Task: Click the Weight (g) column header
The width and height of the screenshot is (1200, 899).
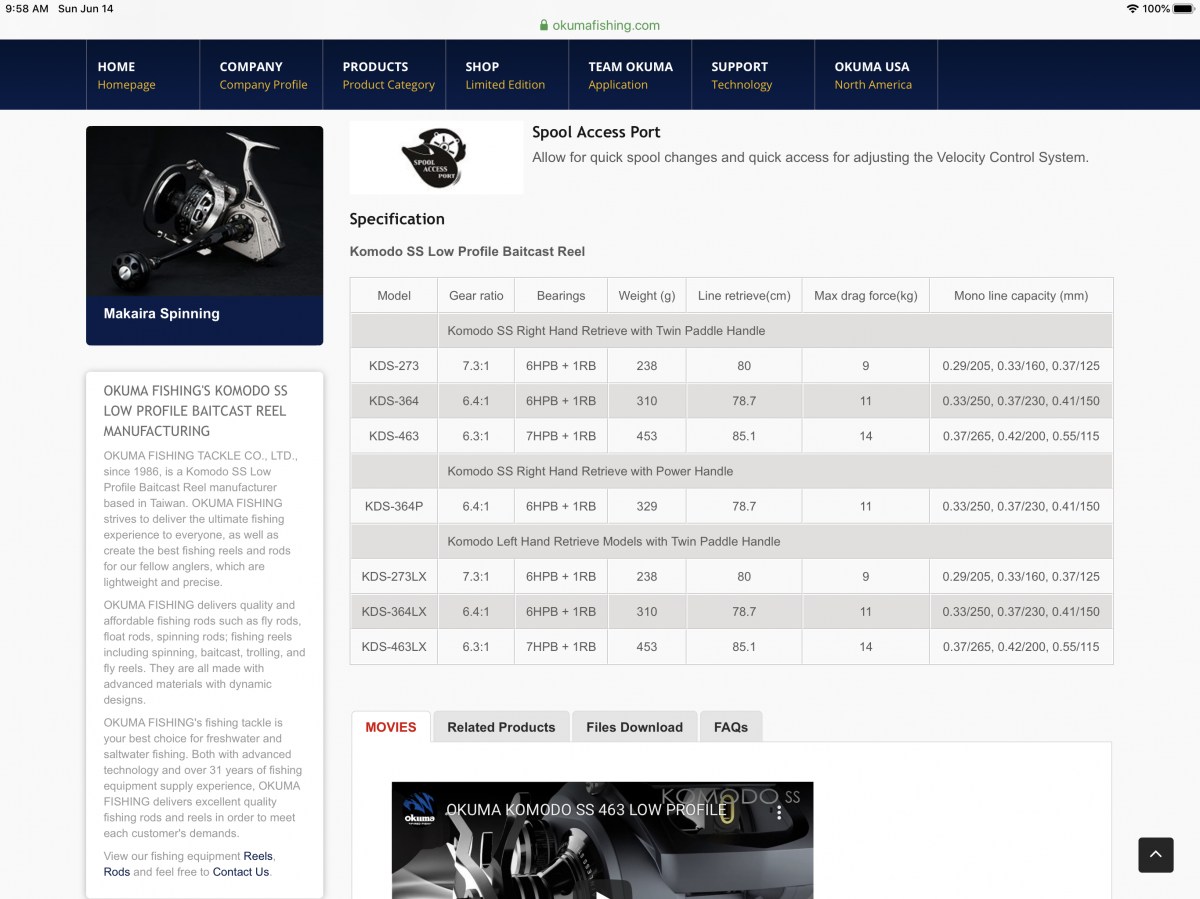Action: [x=647, y=296]
